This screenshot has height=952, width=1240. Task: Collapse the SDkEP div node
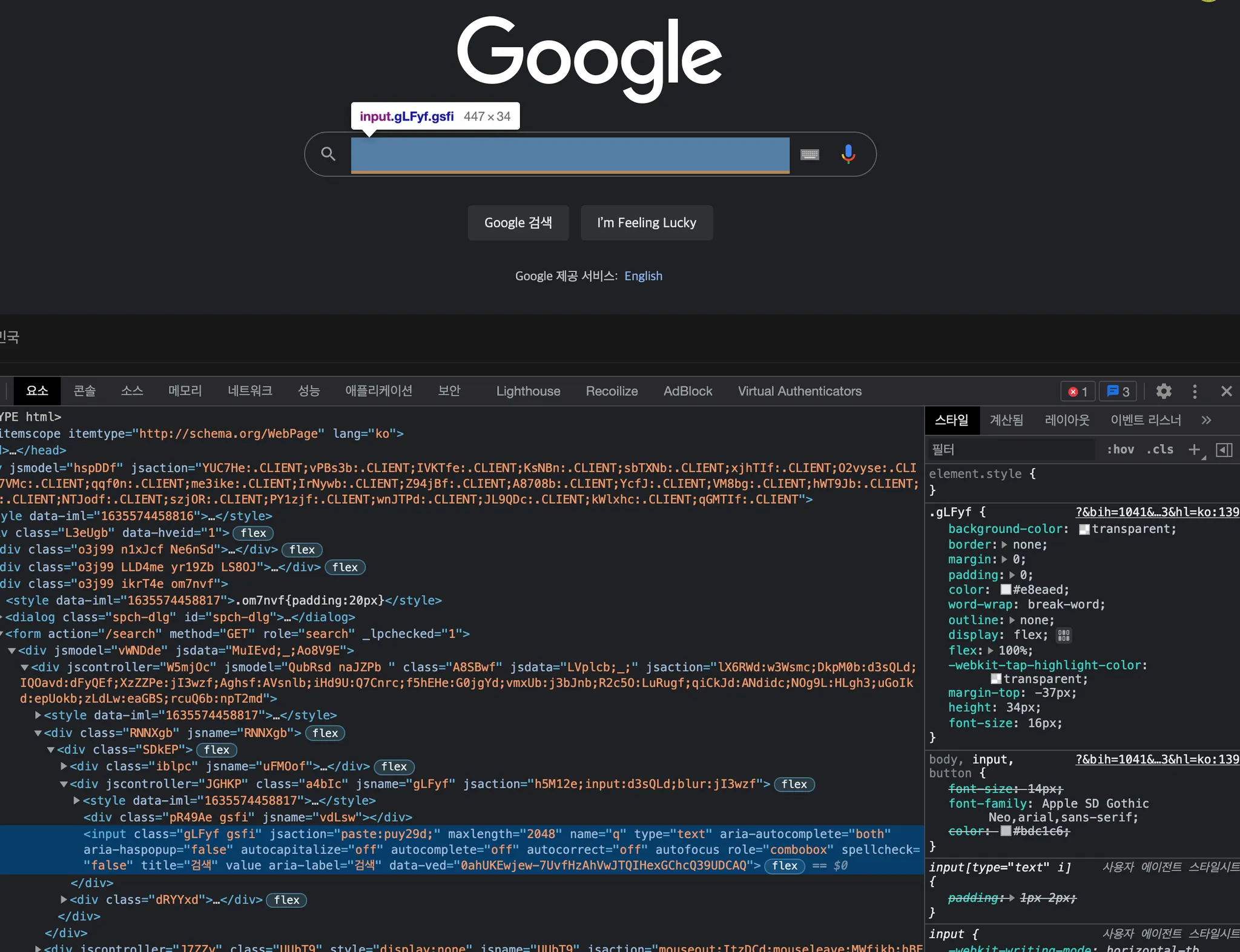[x=51, y=750]
